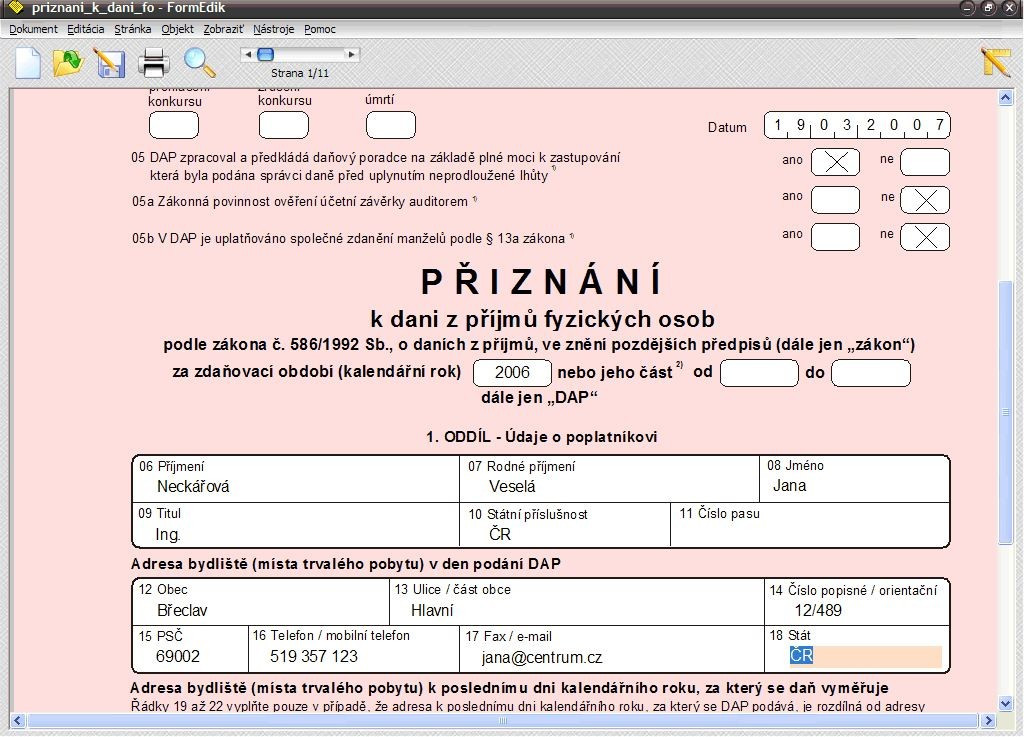Tick the úmrtí checkbox
Viewport: 1024px width, 737px height.
(391, 125)
